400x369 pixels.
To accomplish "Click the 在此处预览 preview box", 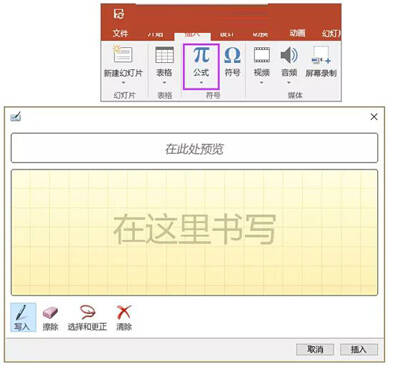I will coord(194,148).
